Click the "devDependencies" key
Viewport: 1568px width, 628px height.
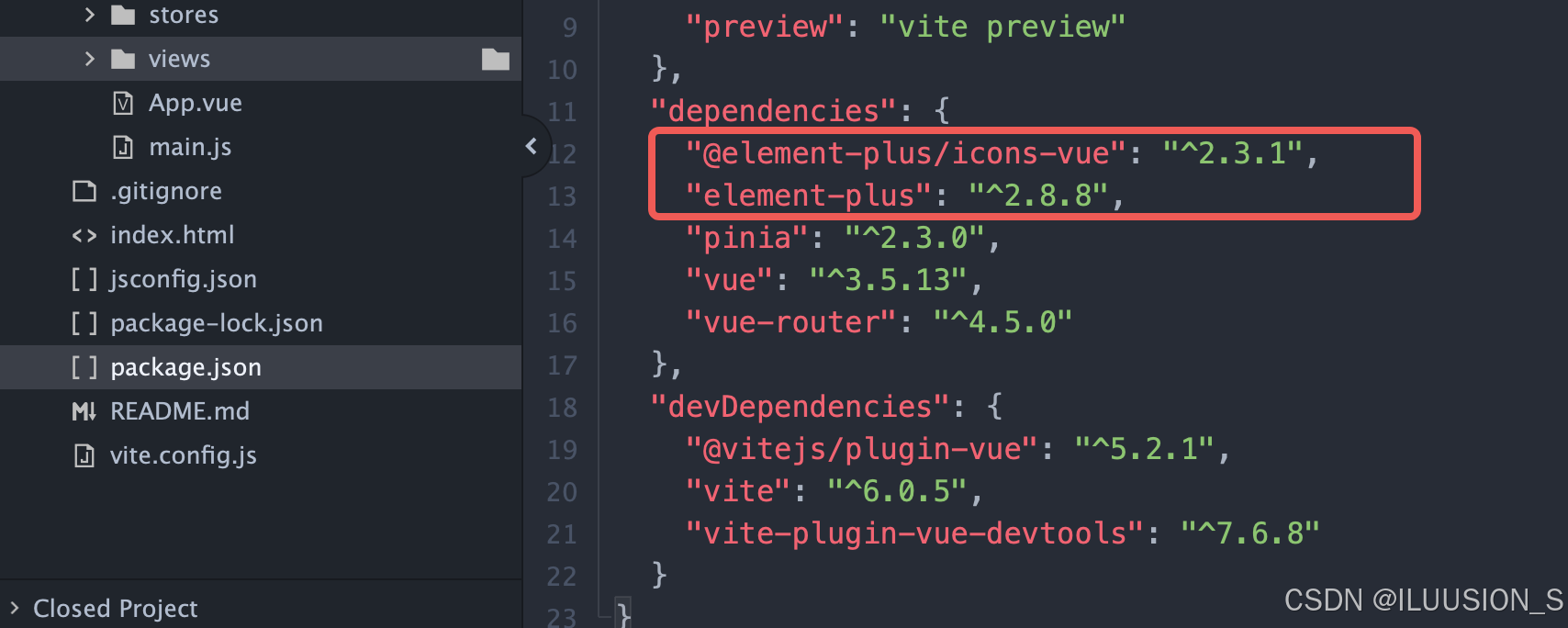coord(799,408)
